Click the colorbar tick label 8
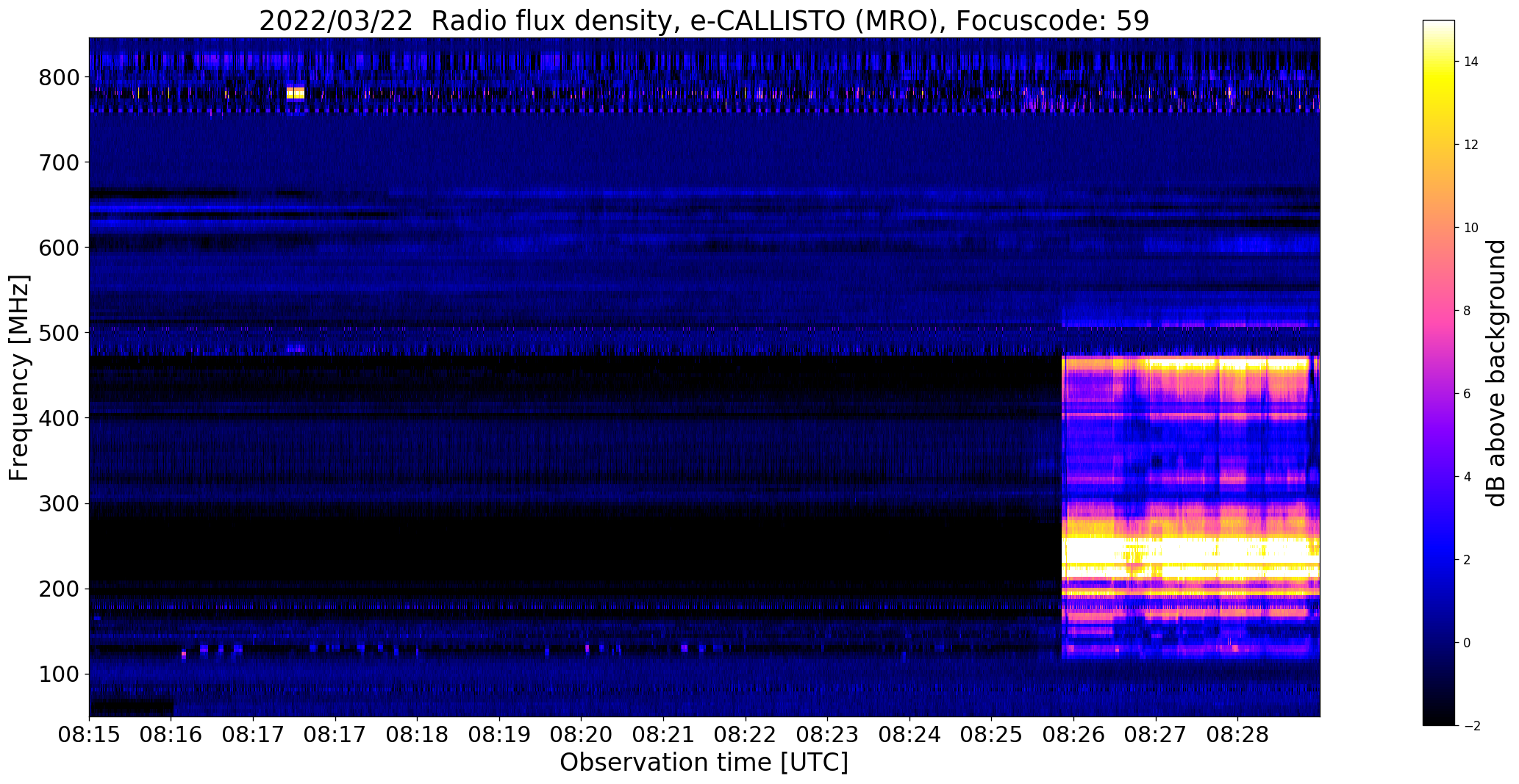This screenshot has width=1519, height=784. [x=1467, y=311]
